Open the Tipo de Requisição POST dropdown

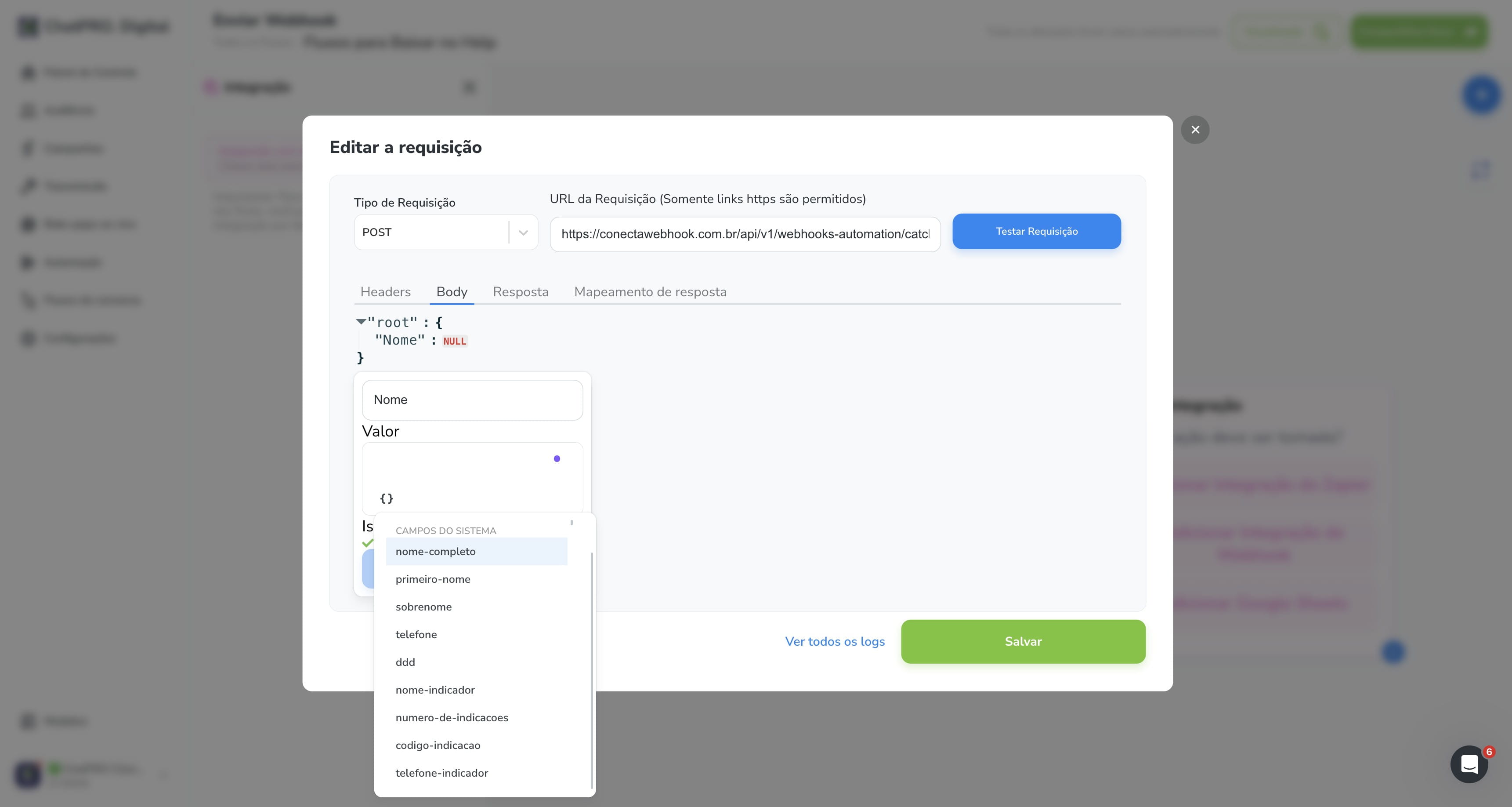(x=446, y=233)
